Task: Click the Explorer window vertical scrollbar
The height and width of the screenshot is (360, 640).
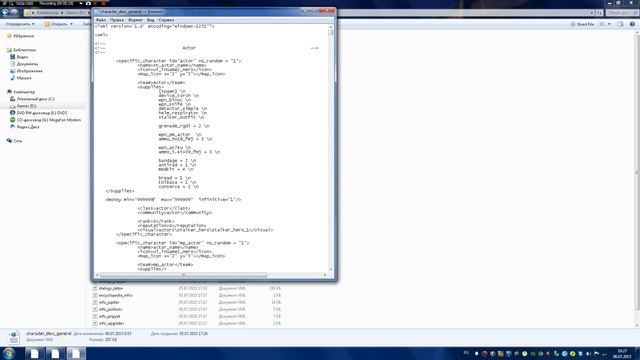Action: tap(637, 178)
